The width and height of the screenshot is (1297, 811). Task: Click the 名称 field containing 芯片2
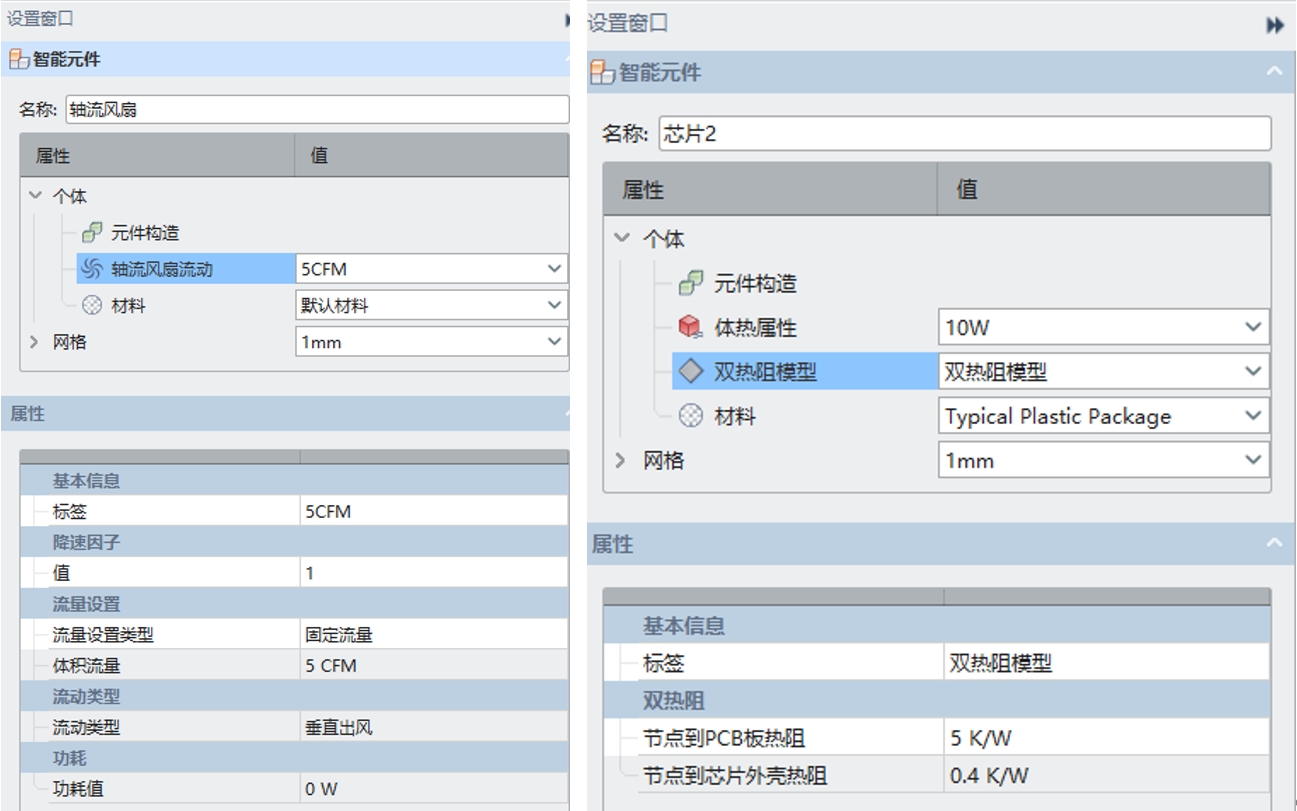[965, 134]
